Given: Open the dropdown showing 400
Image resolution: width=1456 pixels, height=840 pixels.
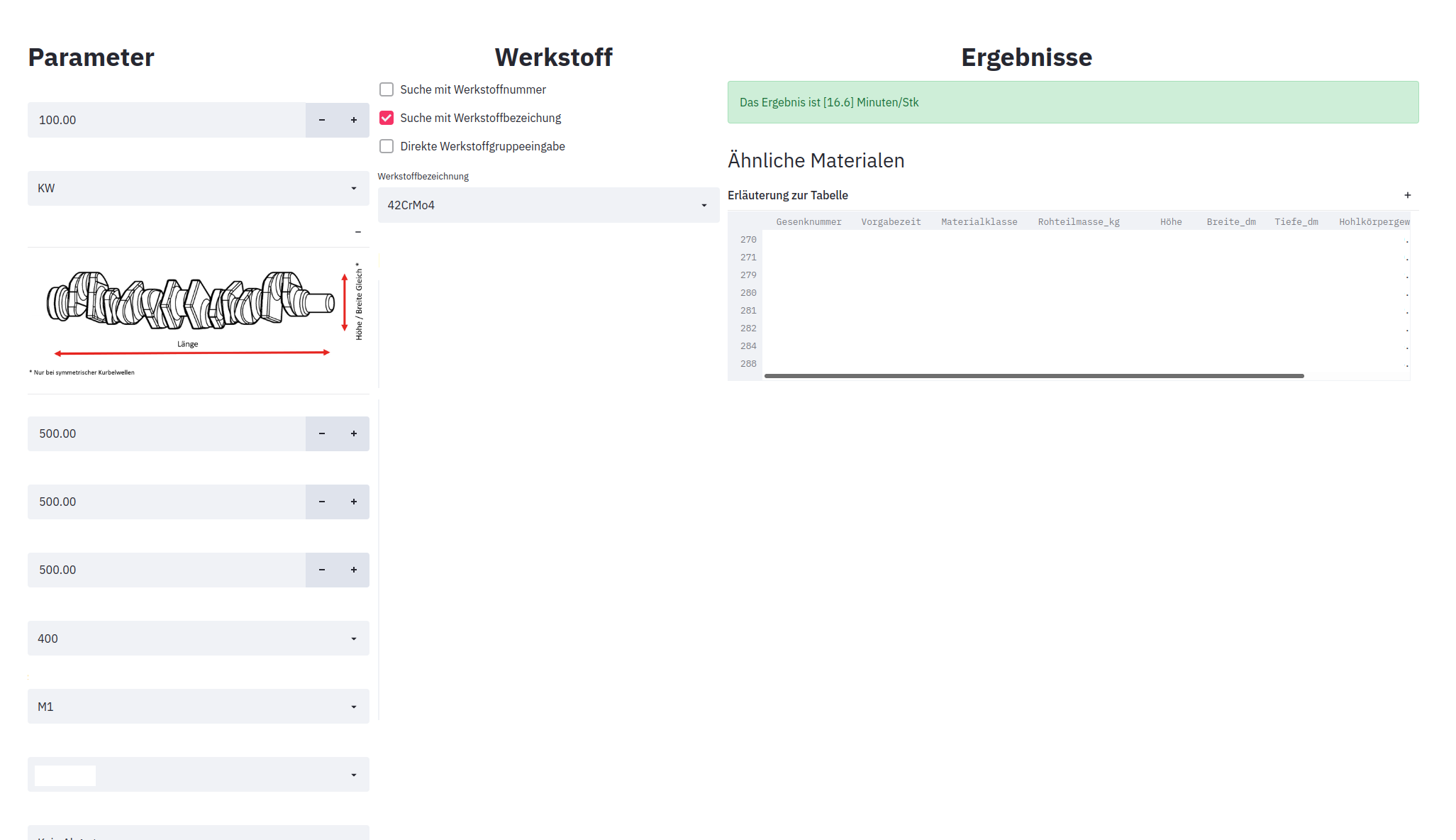Looking at the screenshot, I should tap(199, 639).
